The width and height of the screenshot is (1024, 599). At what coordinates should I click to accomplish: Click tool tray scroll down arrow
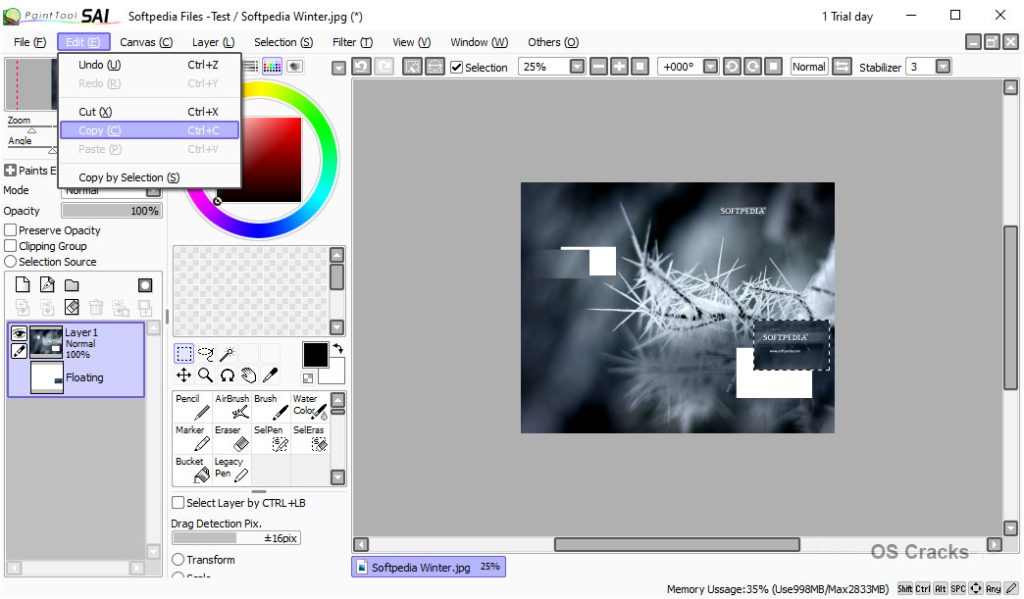pyautogui.click(x=338, y=478)
